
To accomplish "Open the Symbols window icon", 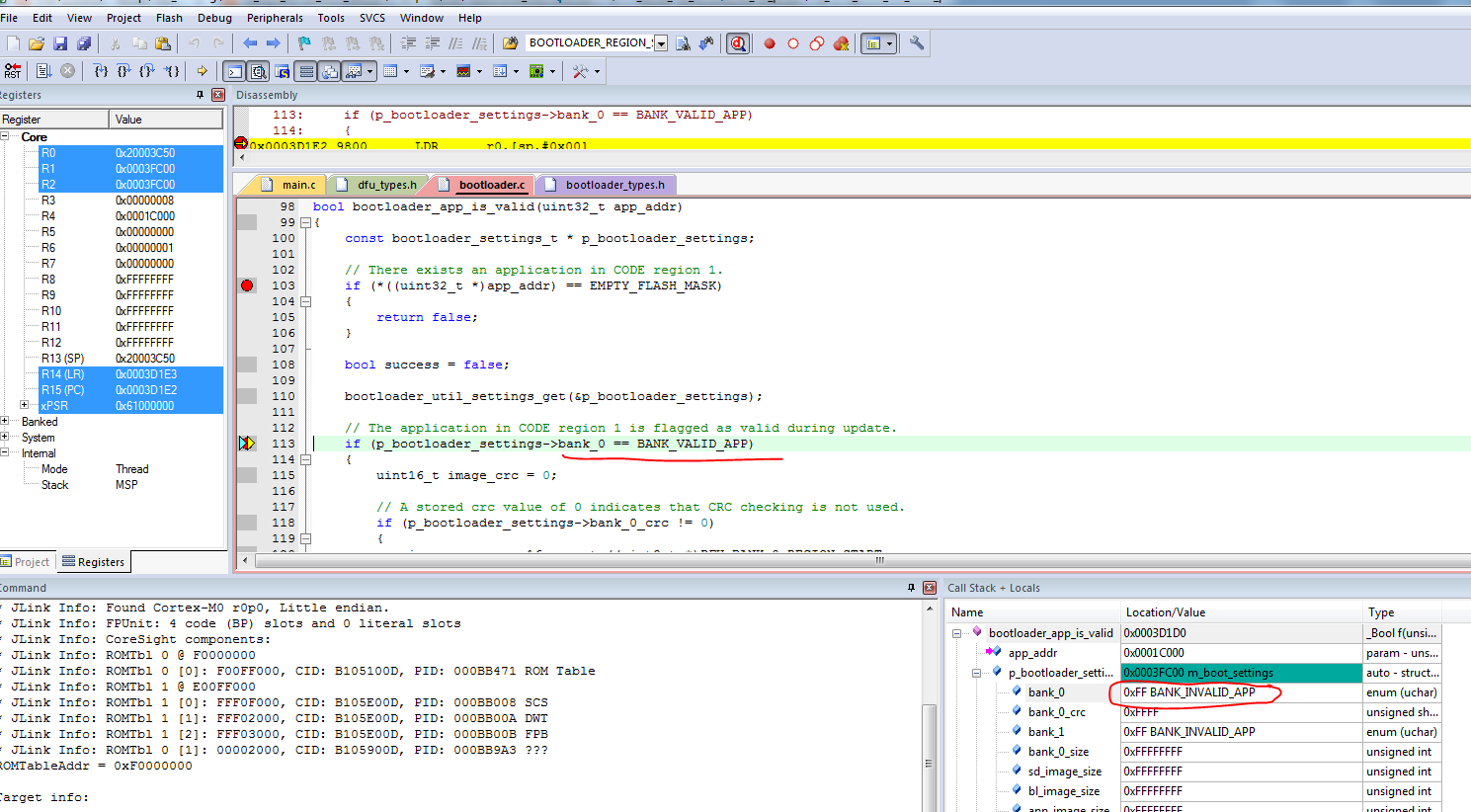I will click(283, 71).
